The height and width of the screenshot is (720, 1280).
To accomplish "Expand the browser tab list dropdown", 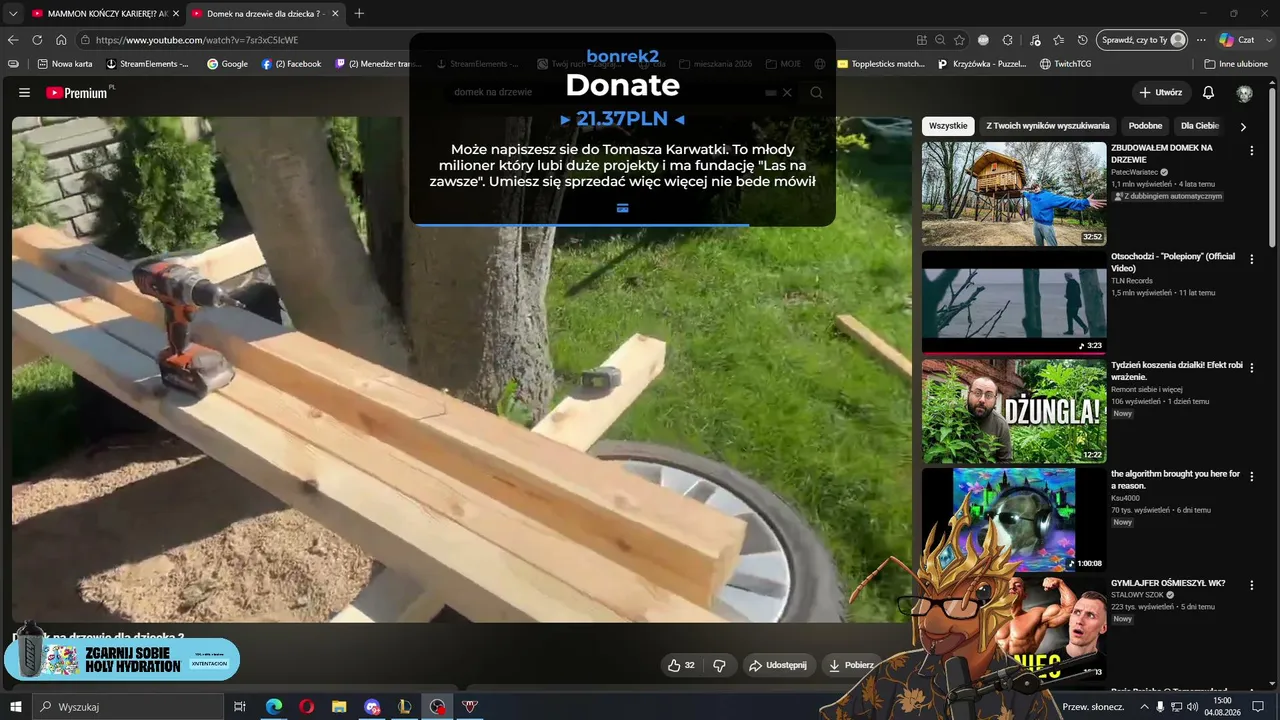I will tap(13, 13).
